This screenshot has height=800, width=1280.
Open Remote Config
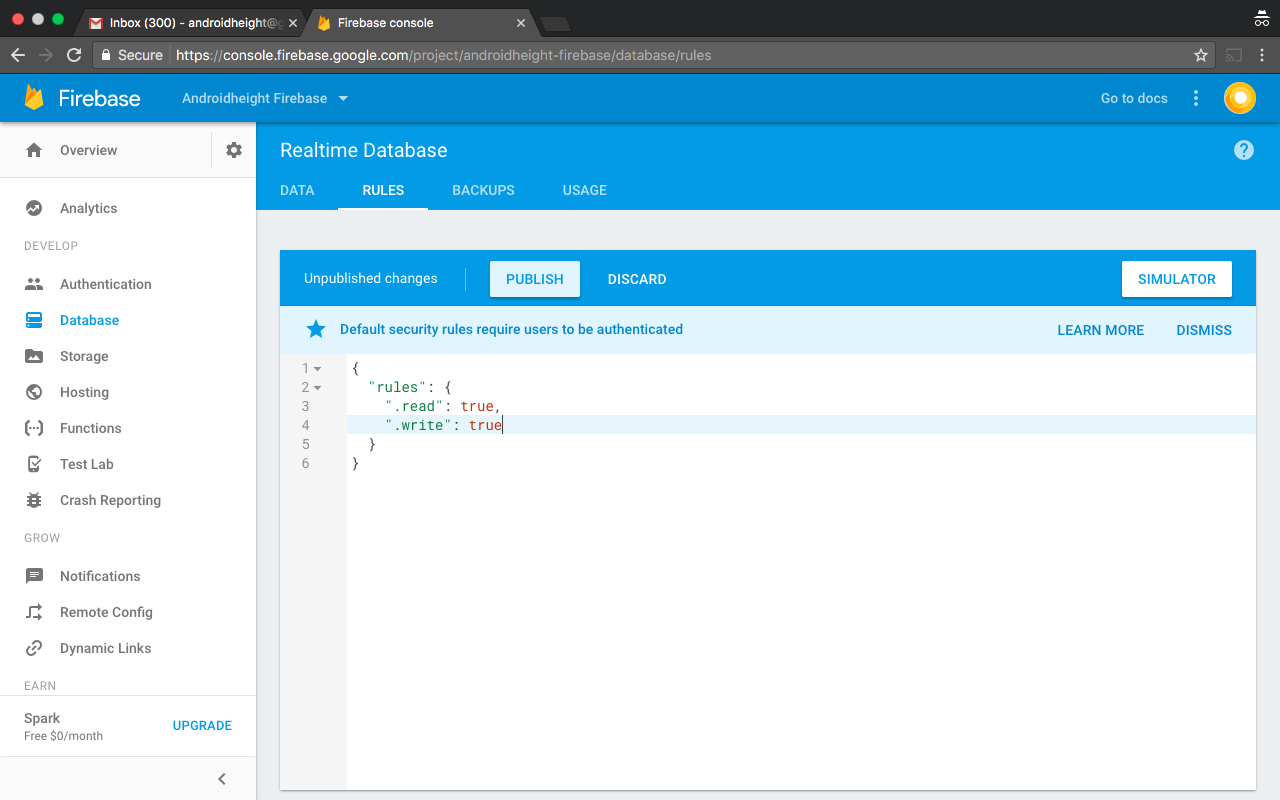coord(106,612)
